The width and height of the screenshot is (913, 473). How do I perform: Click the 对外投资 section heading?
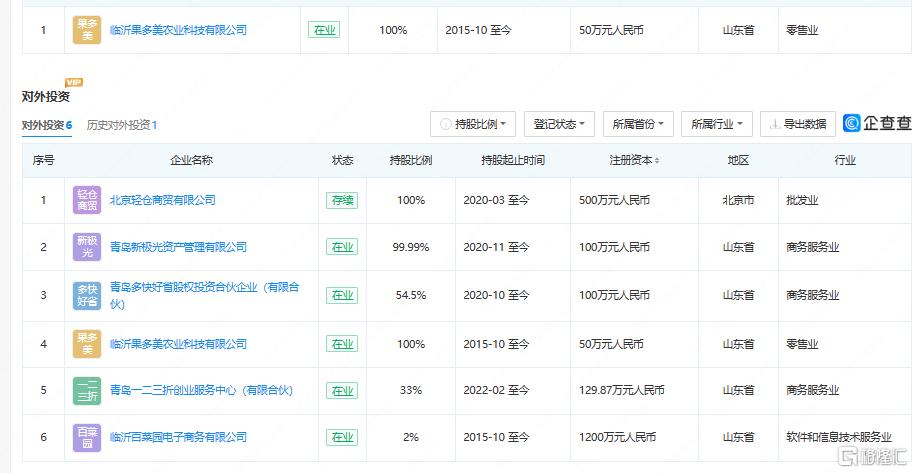[46, 97]
